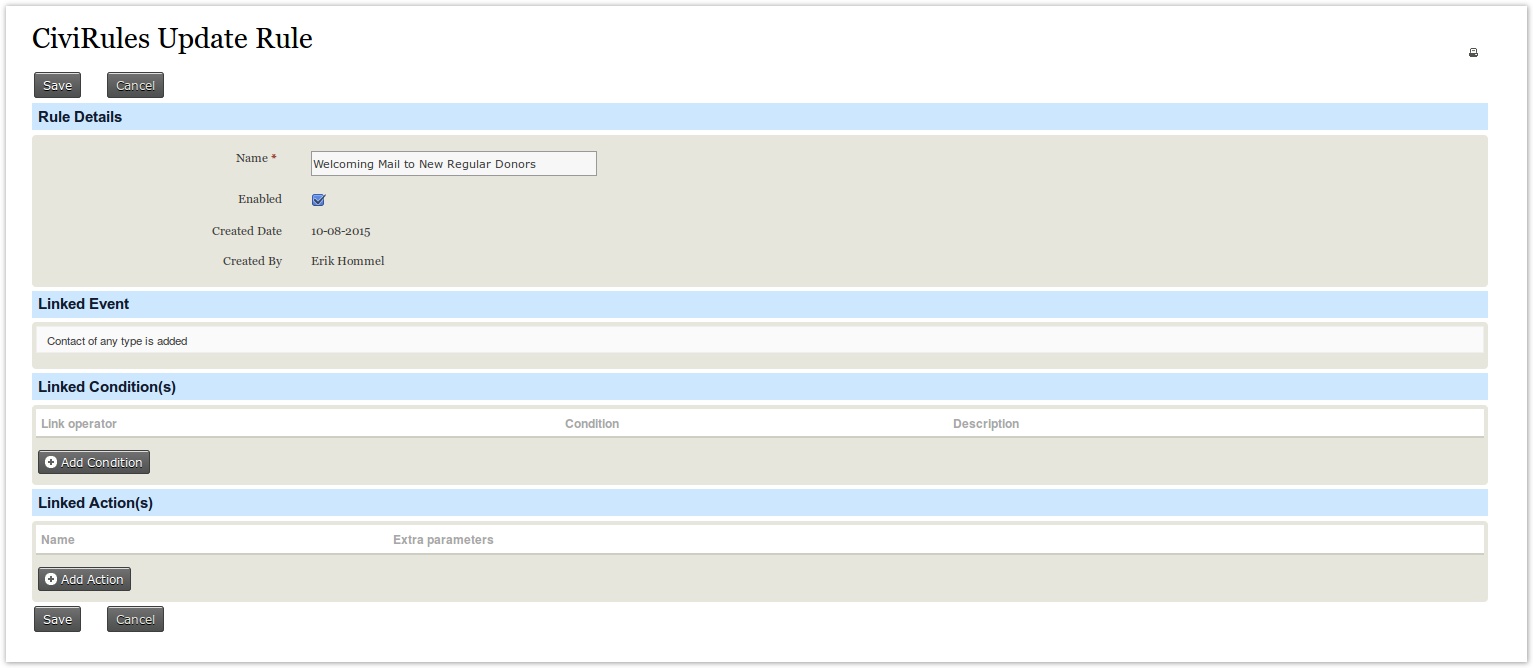Click the Link operator column header
Screen dimensions: 1533x668
(79, 424)
